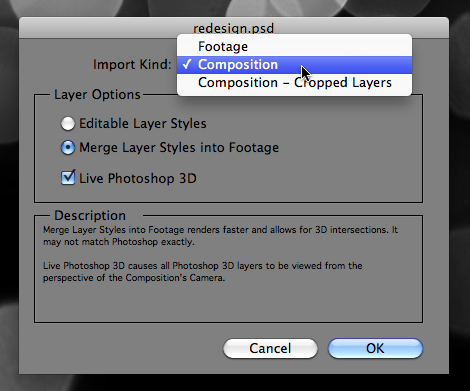Viewport: 470px width, 391px height.
Task: Click the checkmark beside Composition
Action: click(187, 64)
